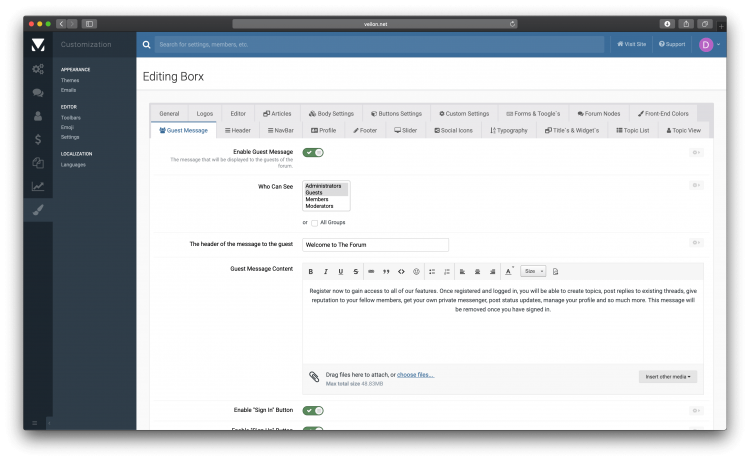Image resolution: width=750 pixels, height=461 pixels.
Task: Open Themes in the Appearance menu
Action: [x=70, y=80]
